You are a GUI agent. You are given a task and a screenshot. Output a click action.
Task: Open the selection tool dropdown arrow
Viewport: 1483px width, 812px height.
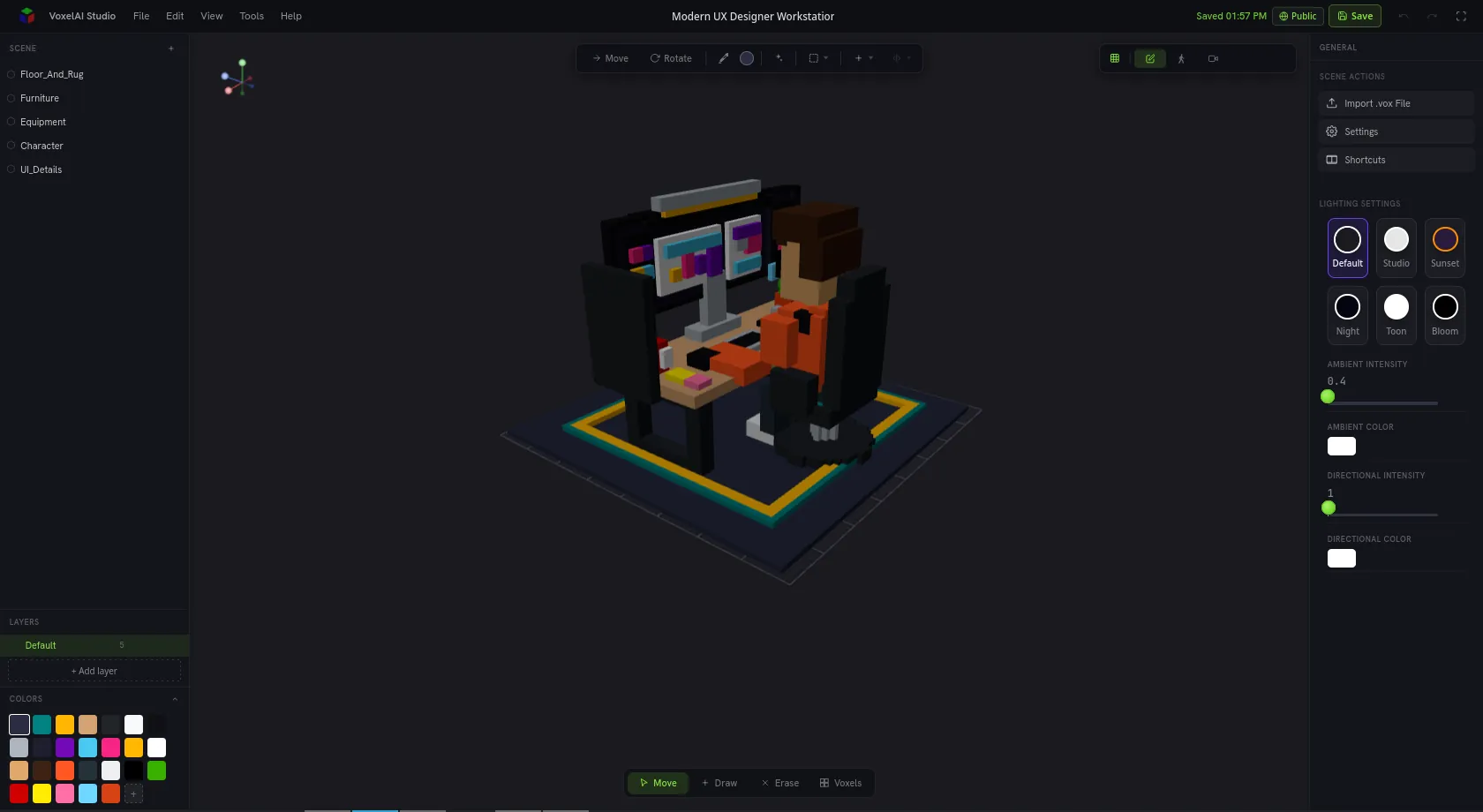pyautogui.click(x=826, y=58)
